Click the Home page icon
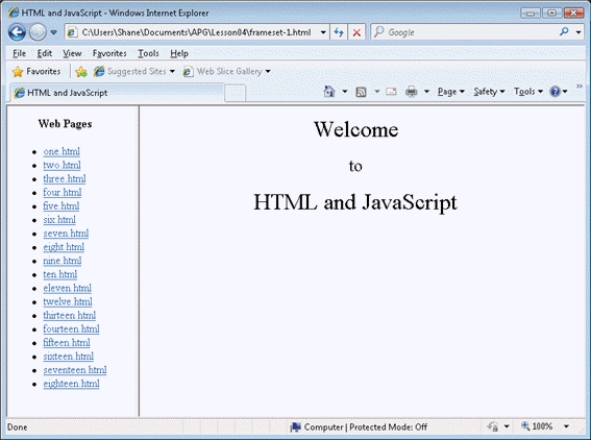The image size is (591, 440). (329, 92)
